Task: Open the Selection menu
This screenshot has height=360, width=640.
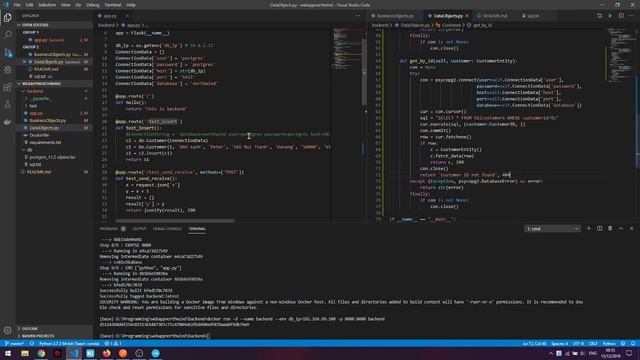Action: (47, 5)
